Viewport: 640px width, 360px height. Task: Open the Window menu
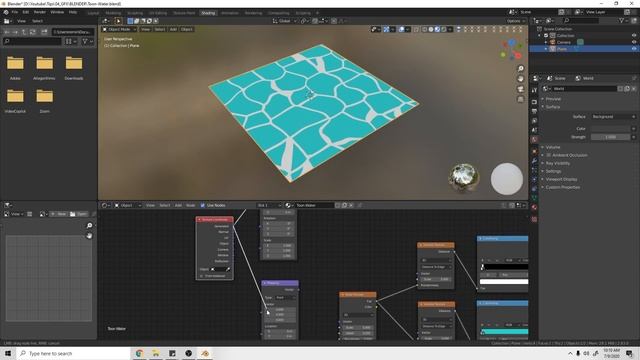tap(57, 12)
